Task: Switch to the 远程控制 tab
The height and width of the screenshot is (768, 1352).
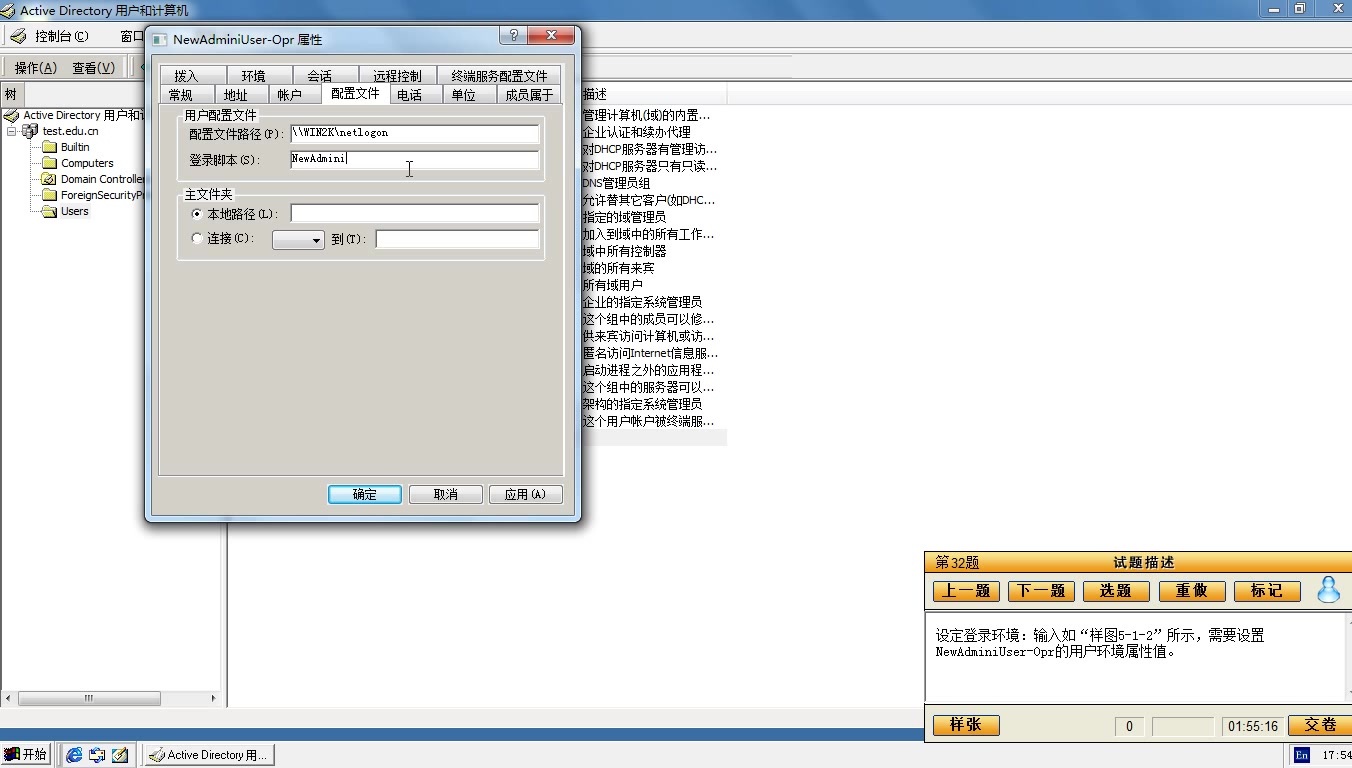Action: [x=397, y=76]
